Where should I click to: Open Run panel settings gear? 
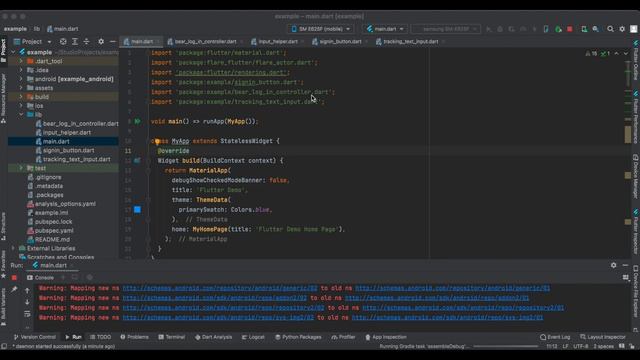coord(613,265)
